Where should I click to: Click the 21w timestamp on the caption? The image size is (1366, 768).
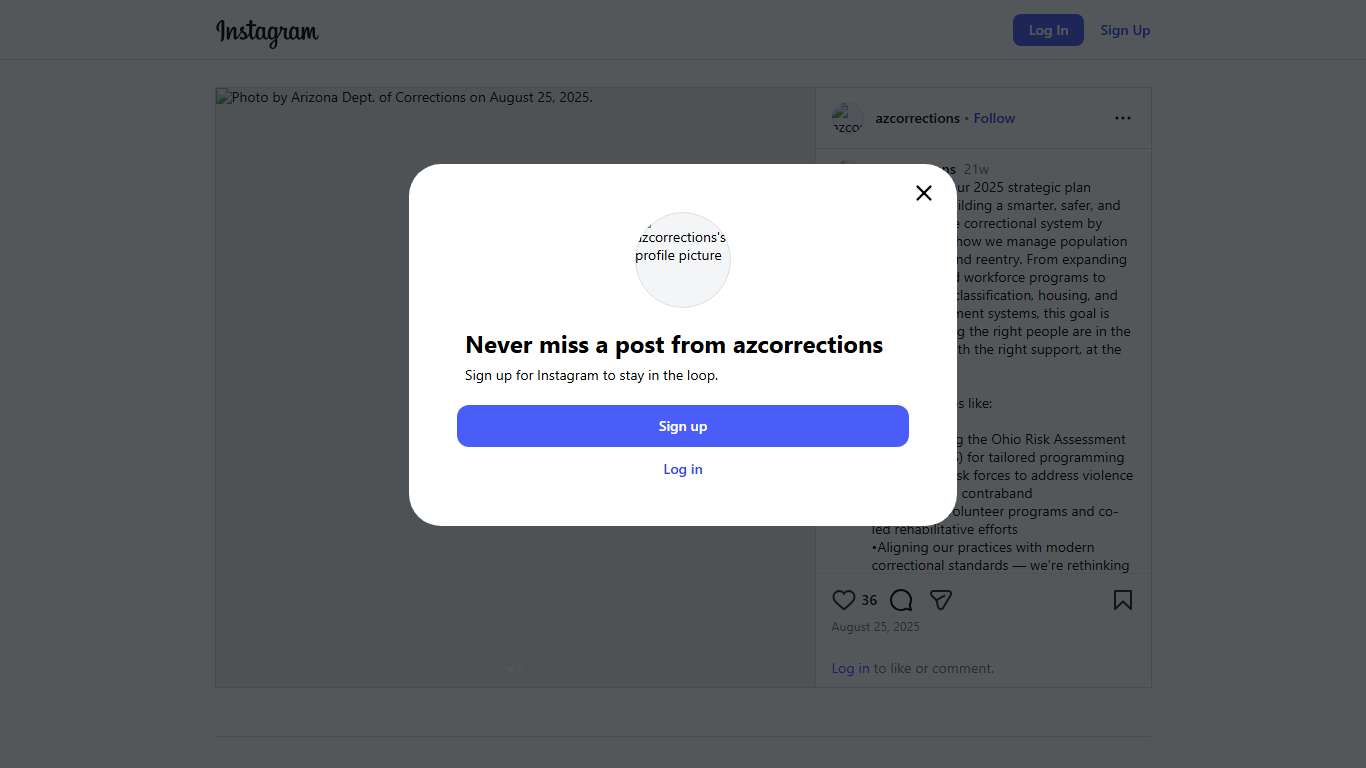pos(976,169)
